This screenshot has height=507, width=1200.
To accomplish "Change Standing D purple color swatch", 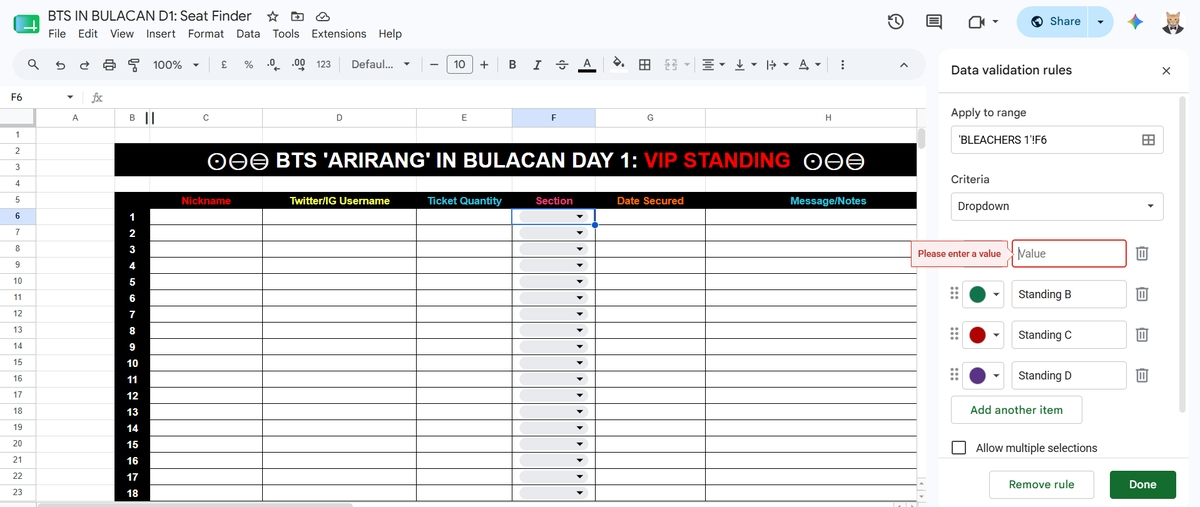I will click(984, 375).
